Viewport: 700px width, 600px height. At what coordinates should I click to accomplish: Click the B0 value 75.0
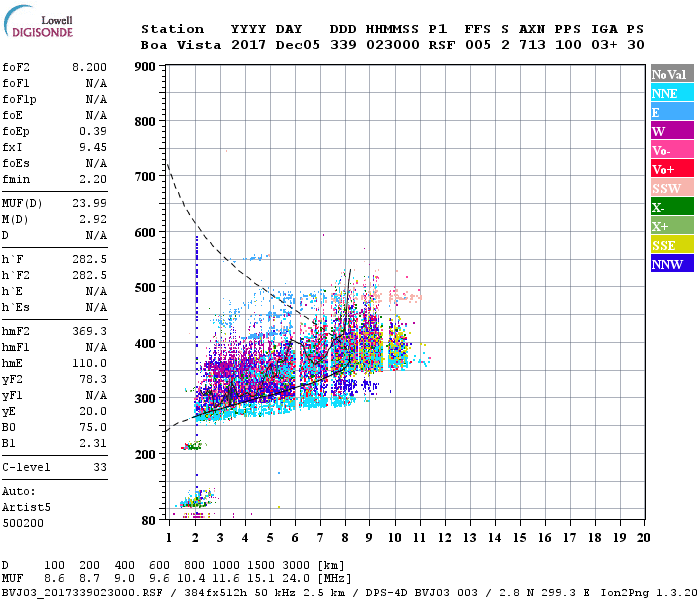click(93, 428)
